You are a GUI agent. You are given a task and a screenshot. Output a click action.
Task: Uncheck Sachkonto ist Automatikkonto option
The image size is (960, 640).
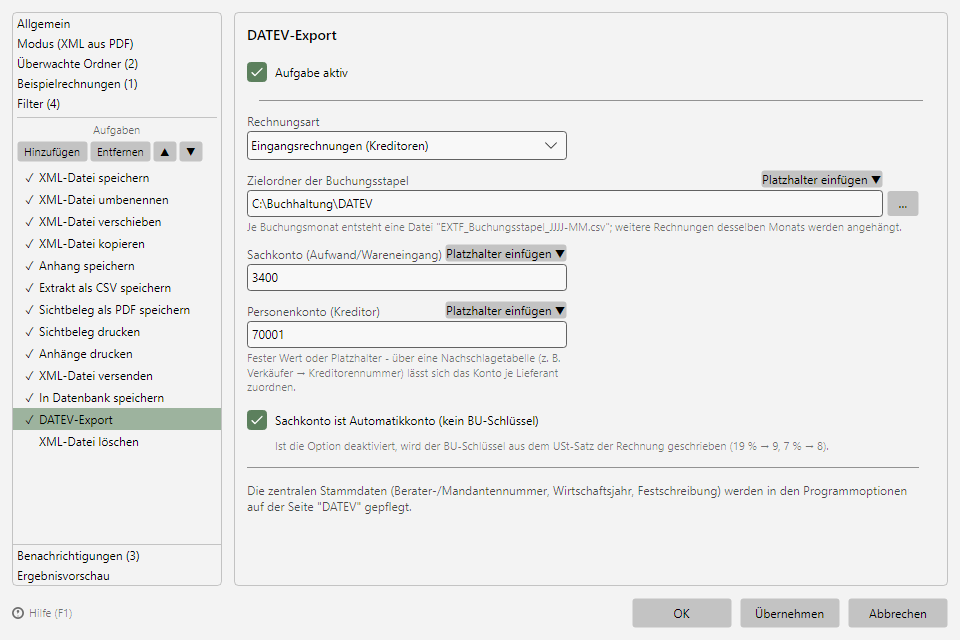tap(257, 420)
